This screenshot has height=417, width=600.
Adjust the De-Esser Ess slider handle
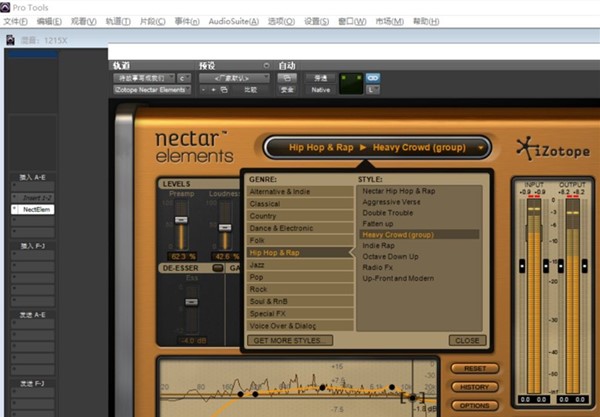point(192,302)
